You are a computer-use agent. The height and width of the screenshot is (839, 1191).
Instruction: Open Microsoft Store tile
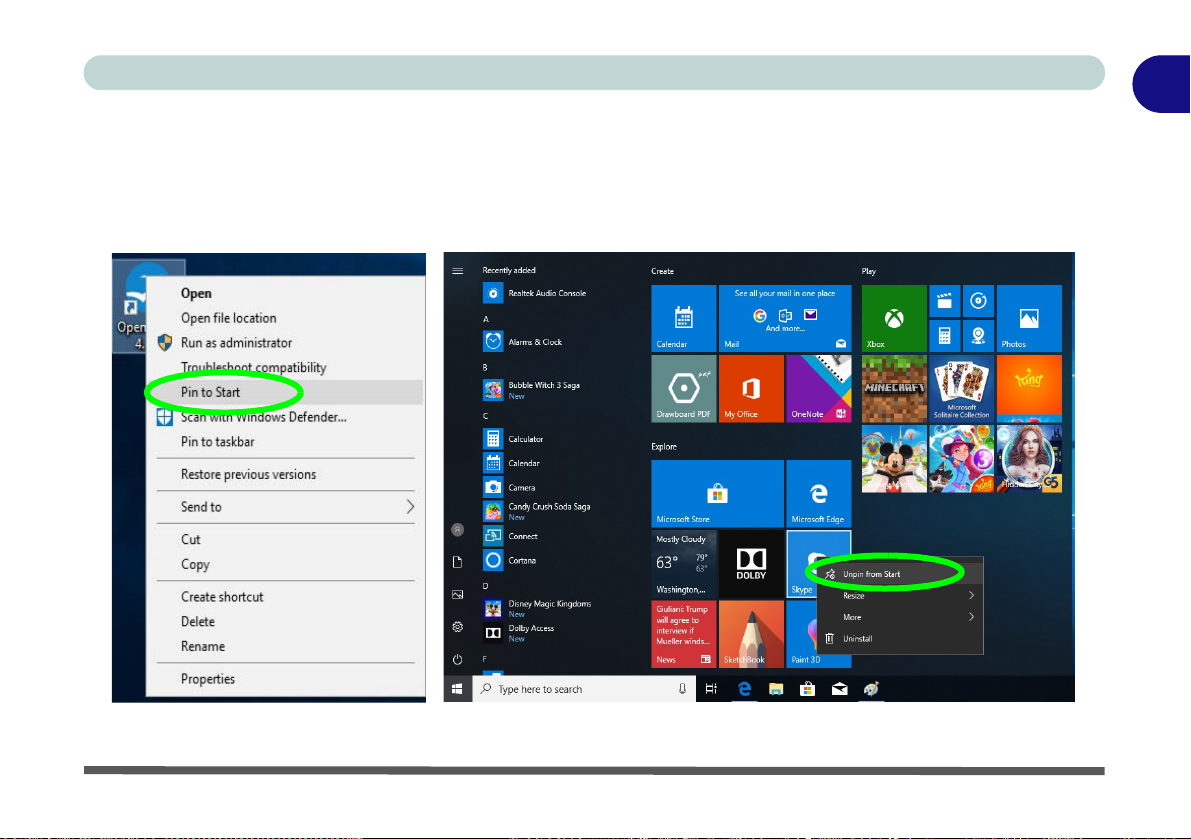click(x=717, y=494)
